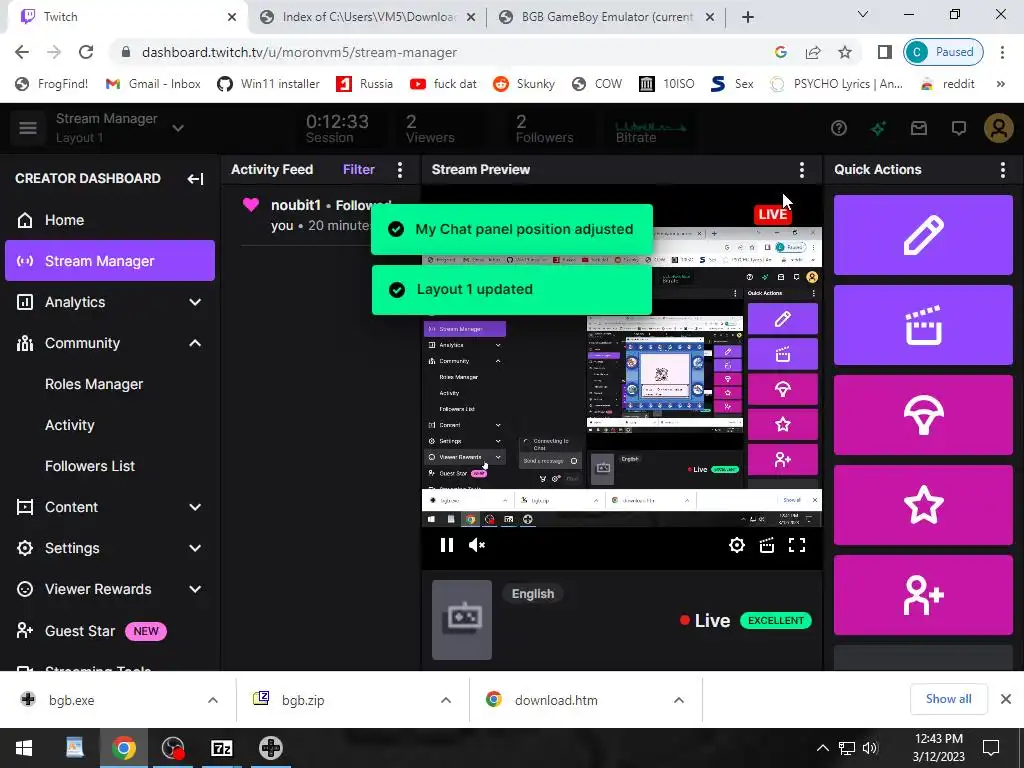Open the hamburger menu in Twitch header
This screenshot has width=1024, height=768.
(27, 128)
